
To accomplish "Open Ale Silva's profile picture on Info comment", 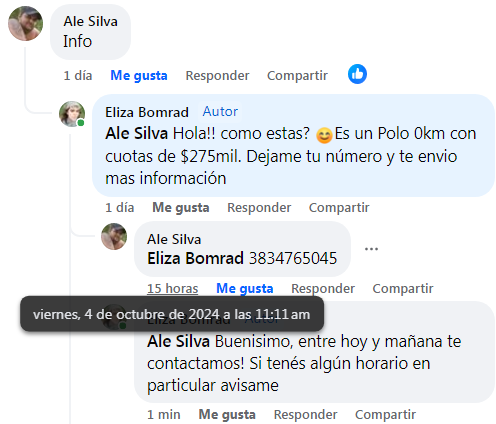I will (25, 23).
